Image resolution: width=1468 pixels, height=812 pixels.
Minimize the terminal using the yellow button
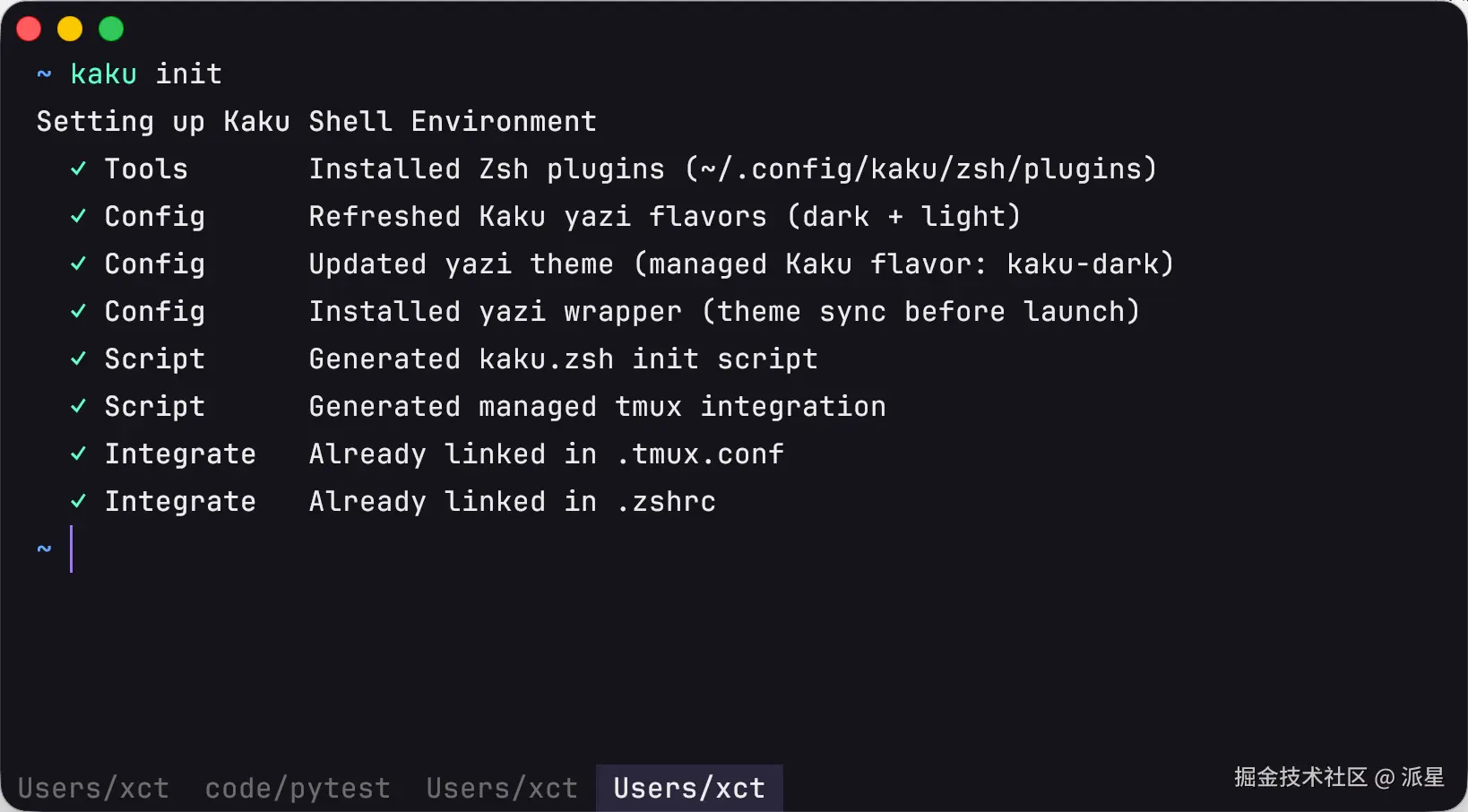point(70,29)
